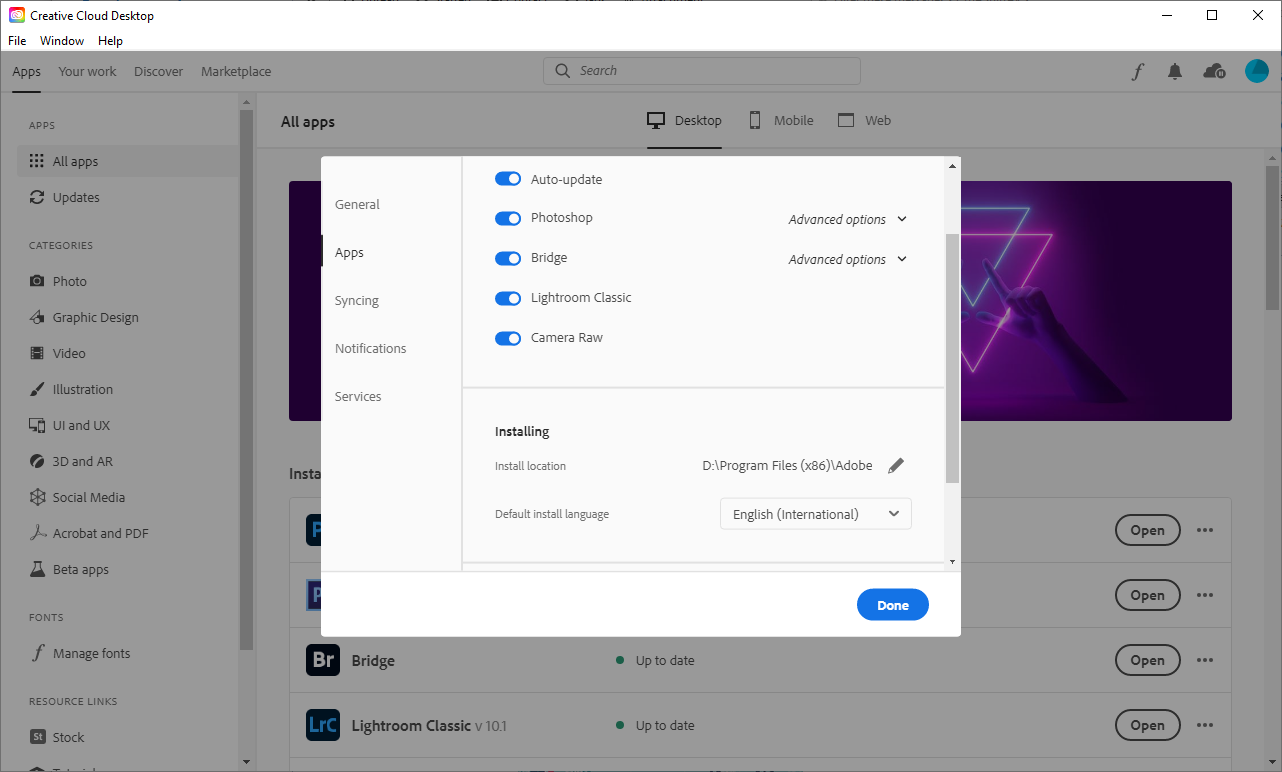Click the Done button
1282x772 pixels.
(x=893, y=605)
